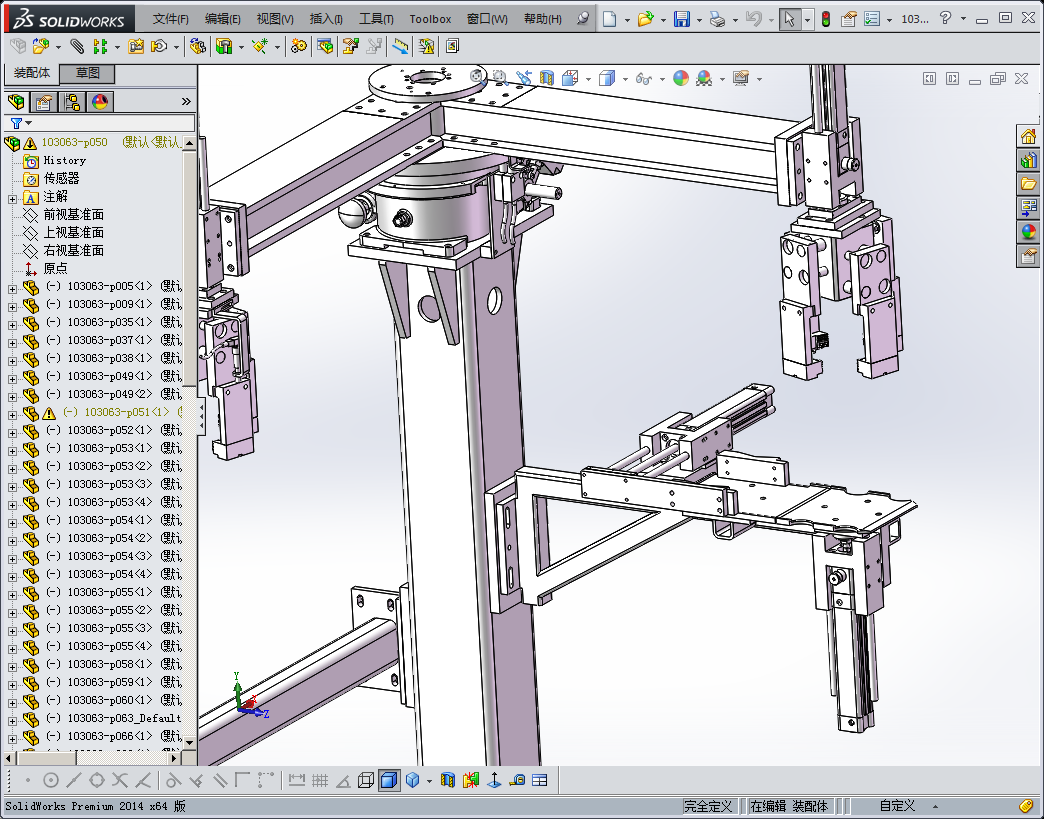Click the Smart Fasteners icon
Viewport: 1044px width, 819px height.
click(136, 46)
